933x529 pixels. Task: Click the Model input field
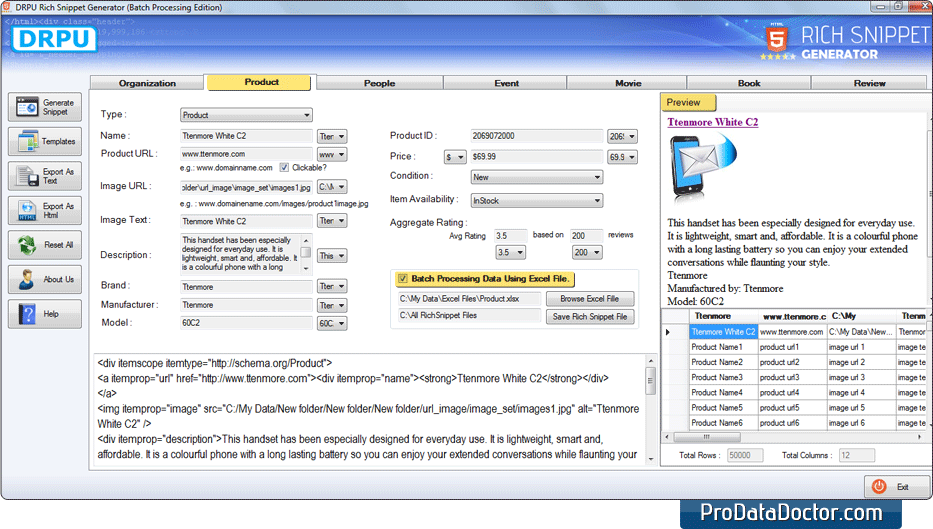point(246,323)
